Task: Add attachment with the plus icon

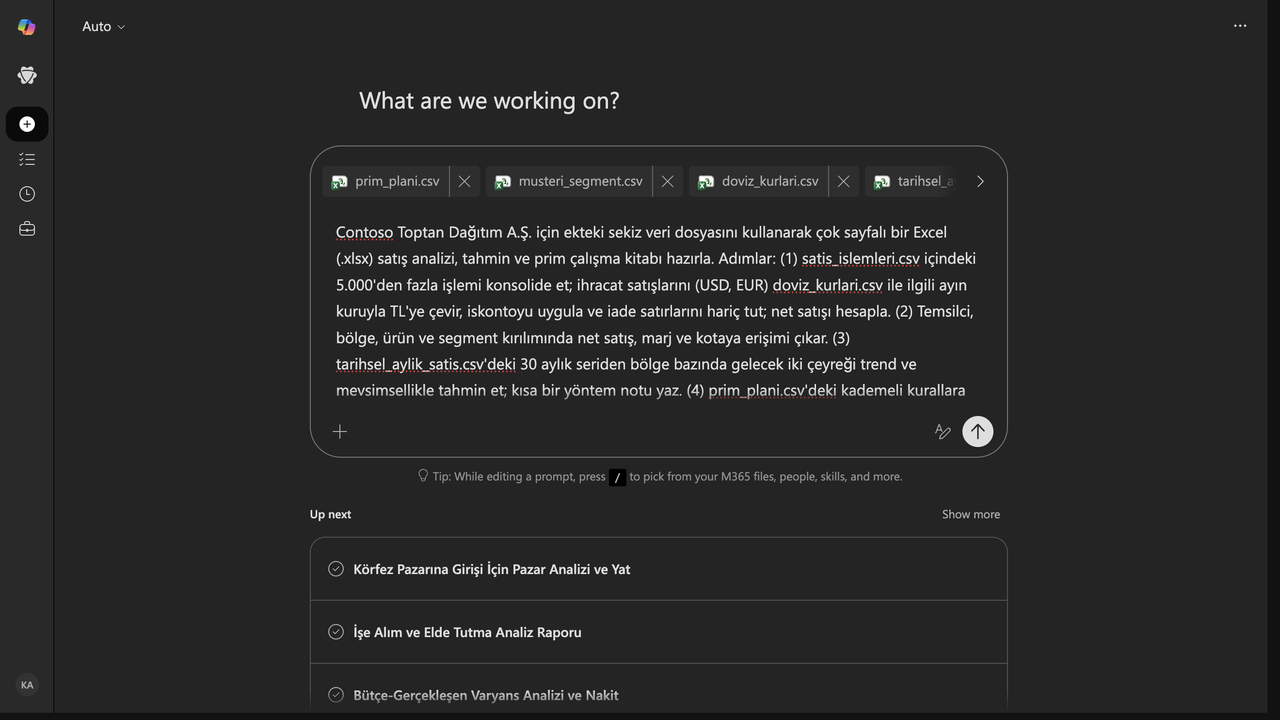Action: pos(340,431)
